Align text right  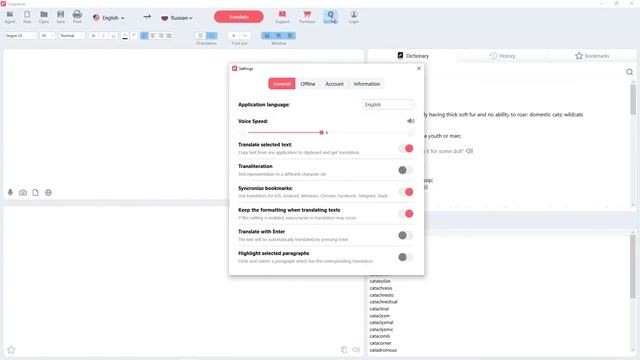click(161, 36)
